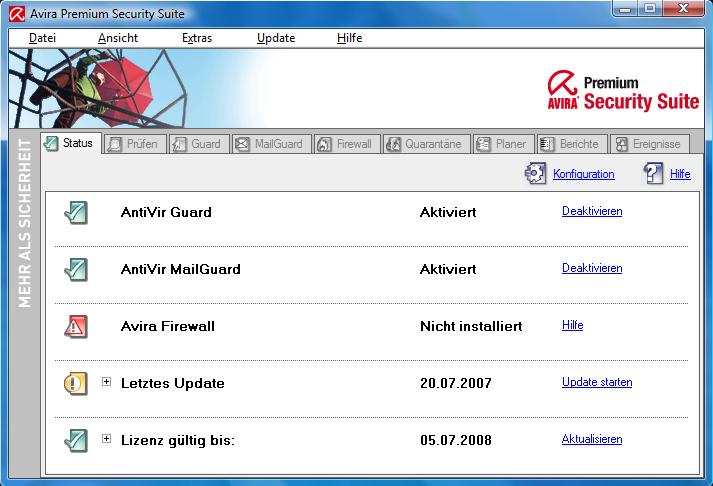Image resolution: width=713 pixels, height=486 pixels.
Task: Click the Update starten link
Action: click(597, 382)
